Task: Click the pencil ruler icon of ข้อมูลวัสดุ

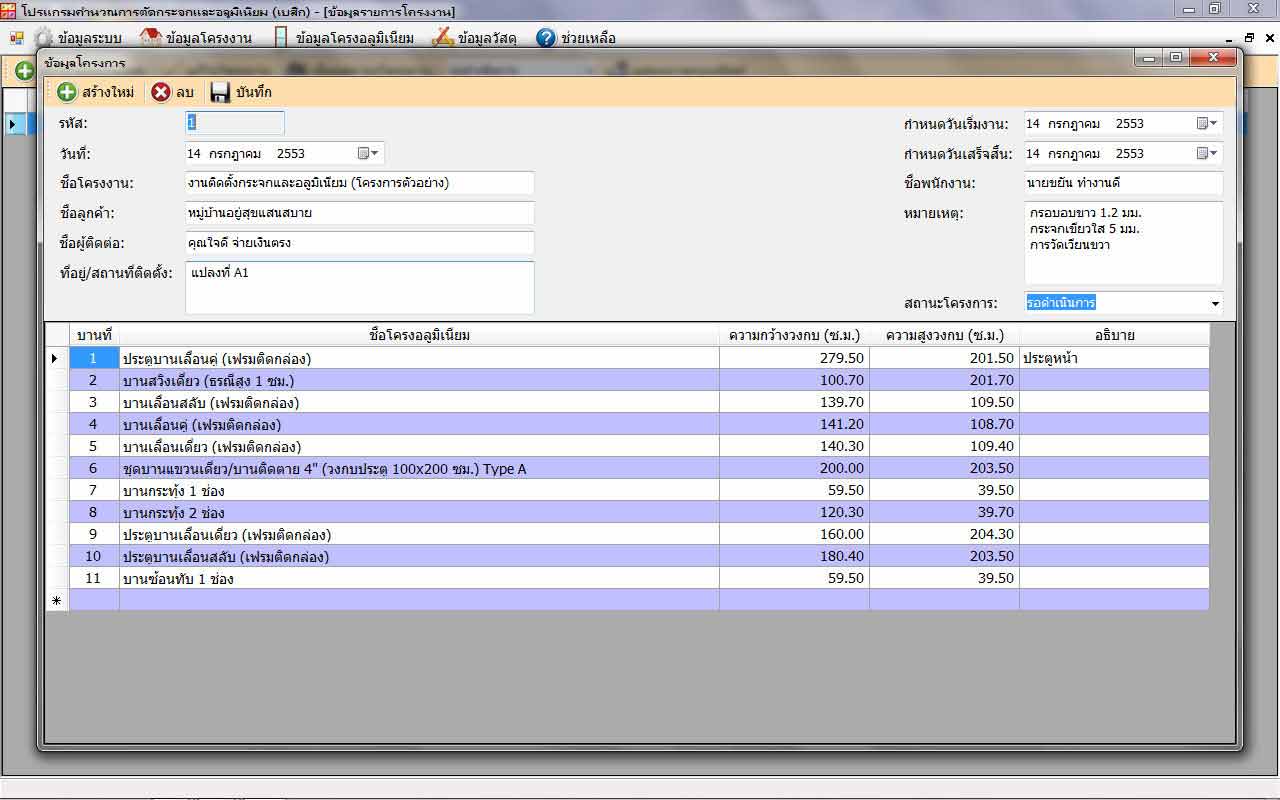Action: tap(443, 38)
